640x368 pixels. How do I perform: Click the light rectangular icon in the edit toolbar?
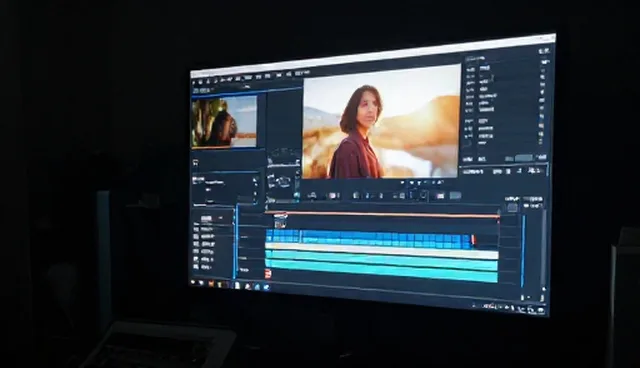click(x=440, y=196)
